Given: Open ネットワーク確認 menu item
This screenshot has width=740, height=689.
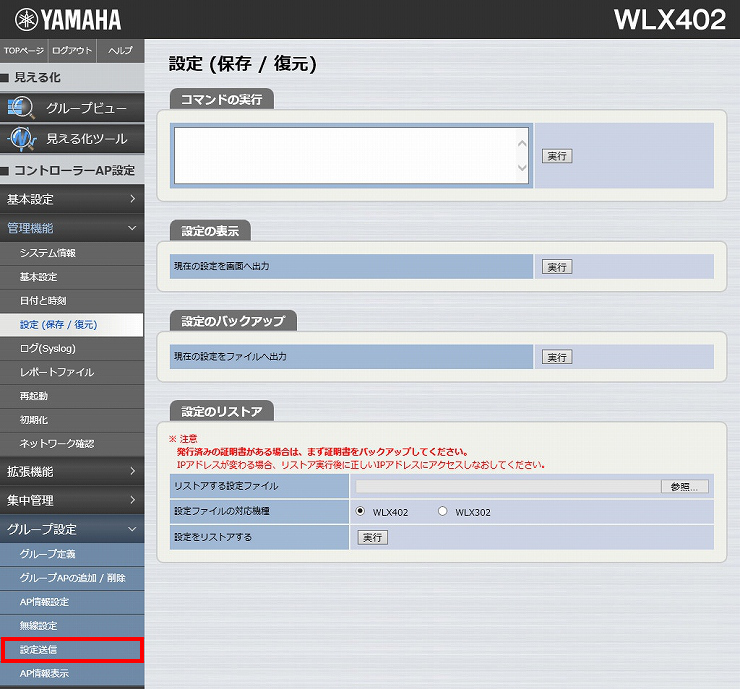Looking at the screenshot, I should point(72,444).
